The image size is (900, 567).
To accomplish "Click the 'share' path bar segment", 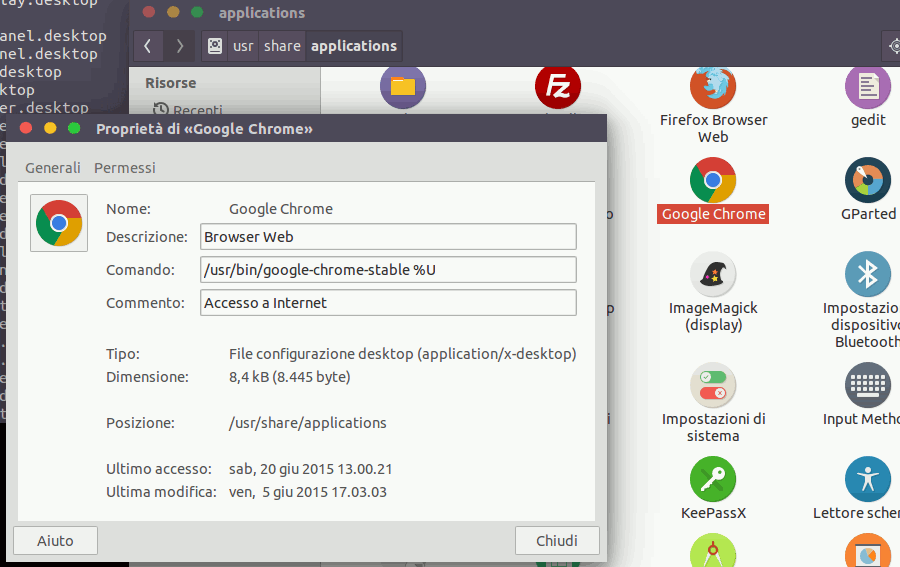I will 282,46.
